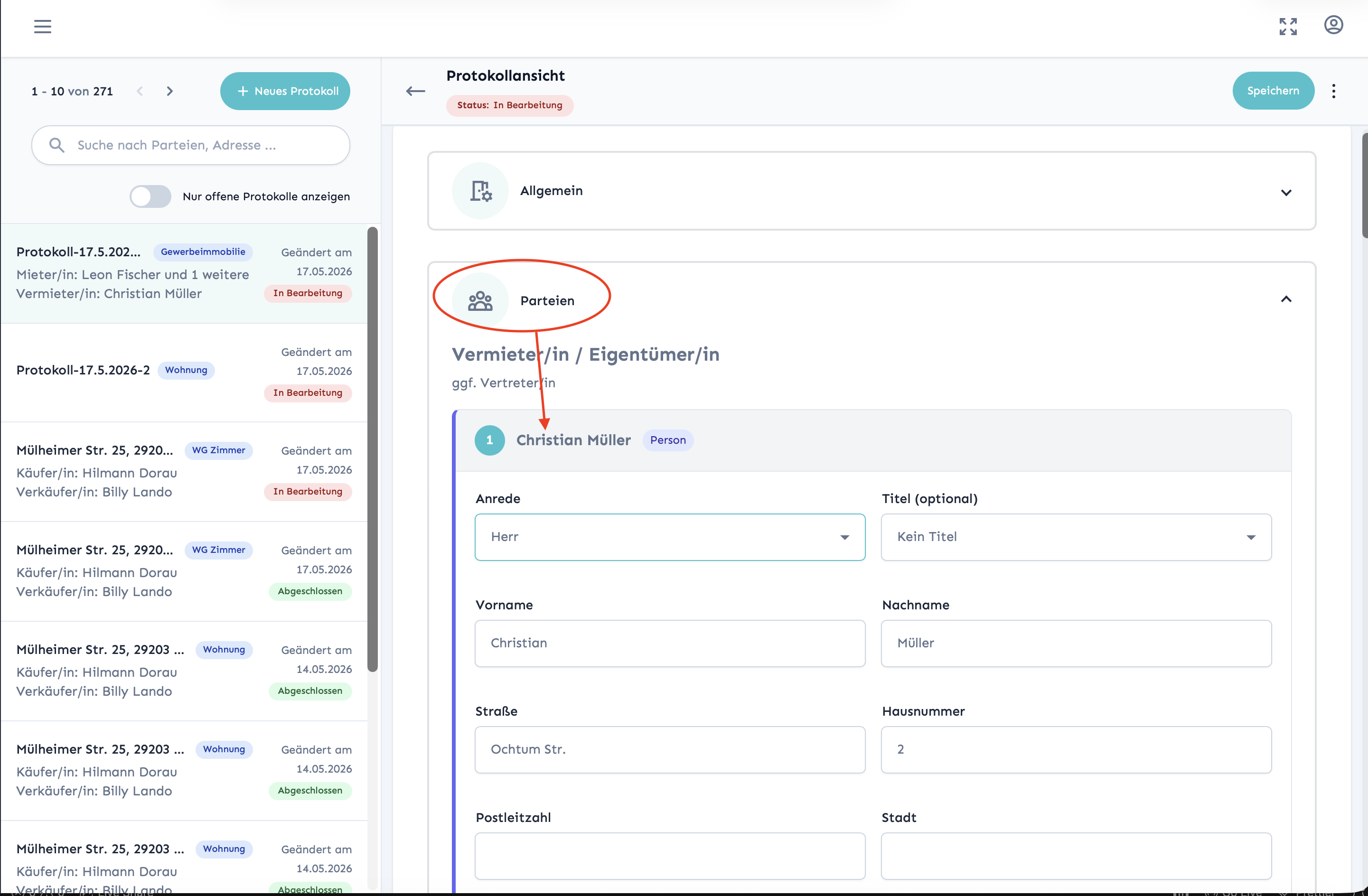Toggle Nur offene Protokolle anzeigen switch
1368x896 pixels.
pyautogui.click(x=150, y=196)
